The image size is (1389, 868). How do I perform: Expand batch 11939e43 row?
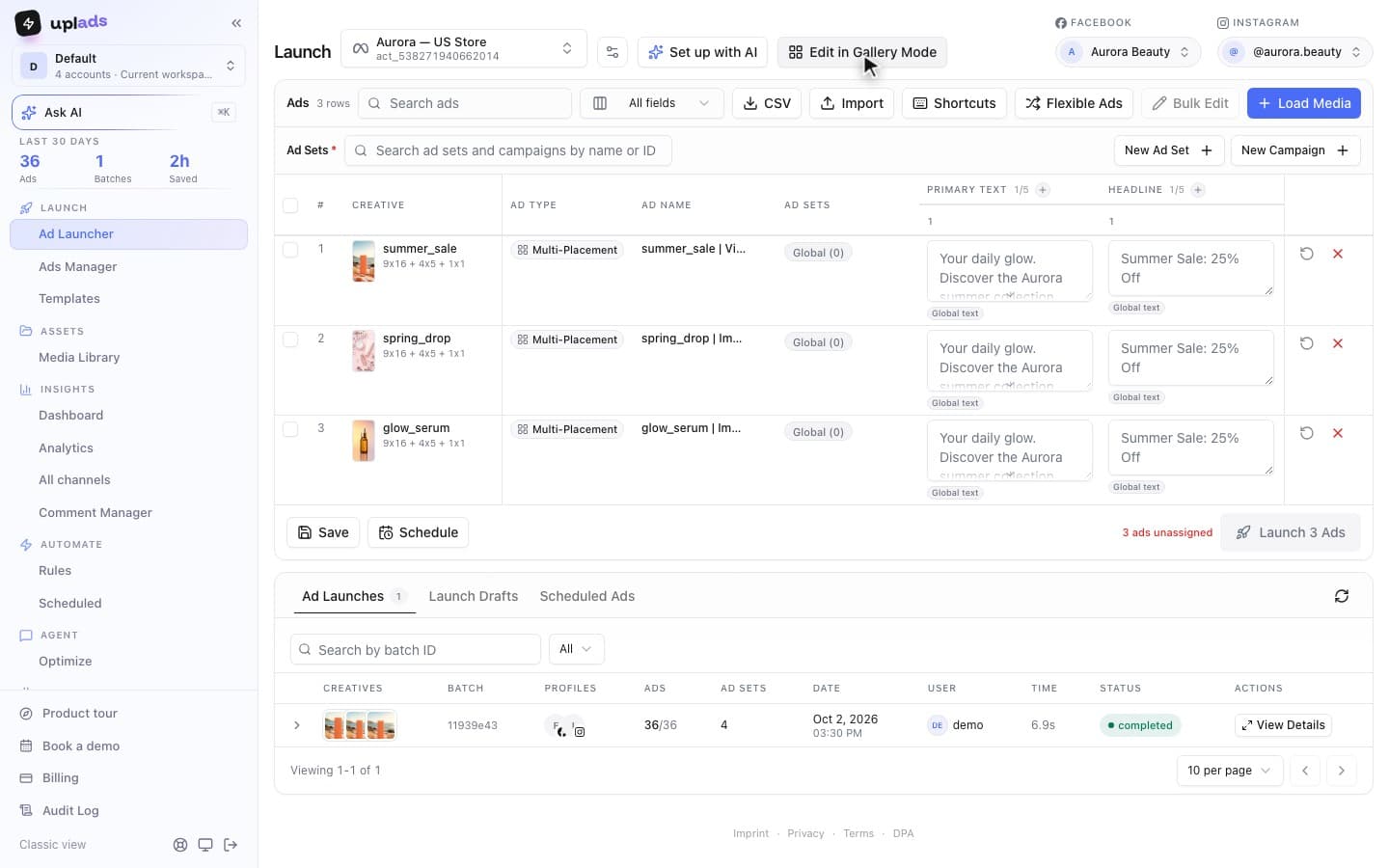click(x=297, y=725)
